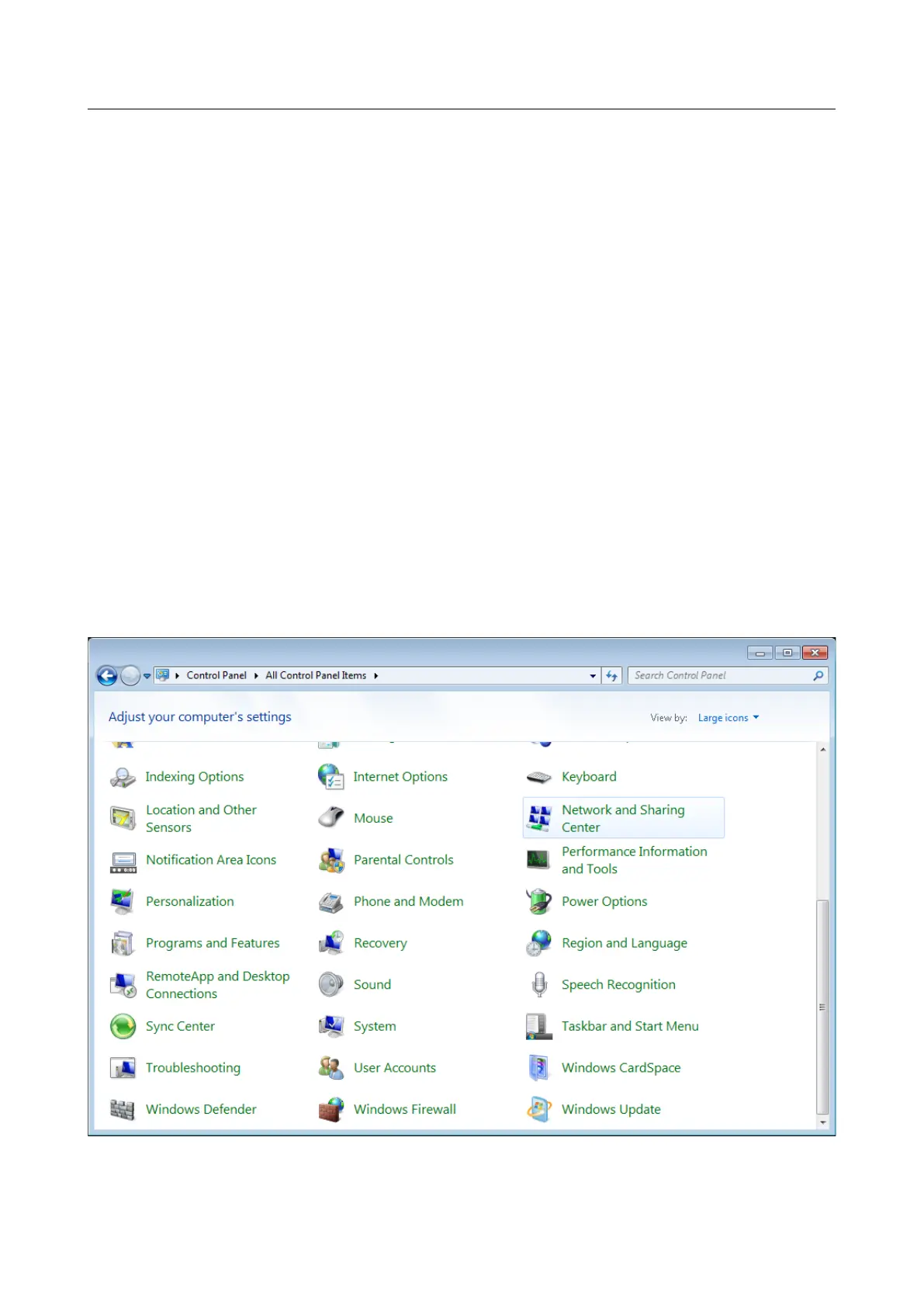
Task: Open the Windows Update link
Action: click(x=611, y=1110)
